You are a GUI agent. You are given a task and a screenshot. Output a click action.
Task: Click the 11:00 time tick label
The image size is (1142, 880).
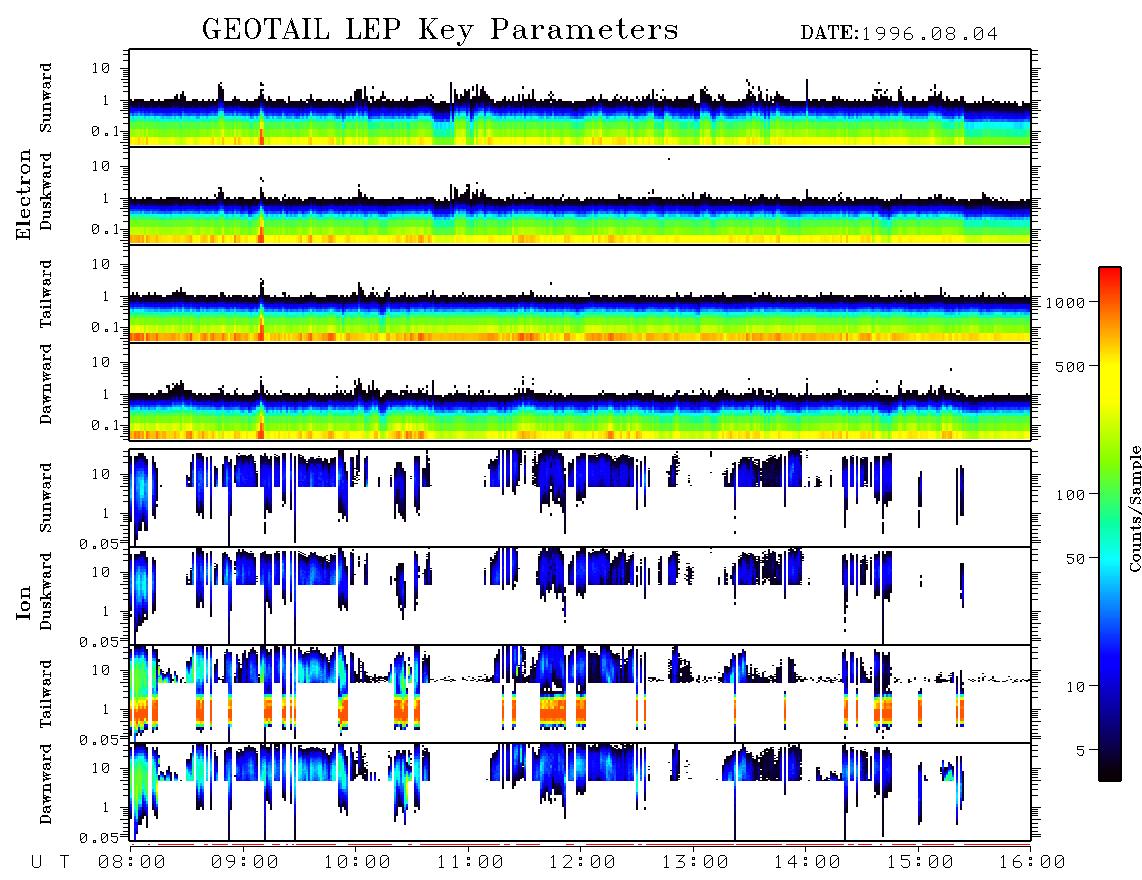470,862
